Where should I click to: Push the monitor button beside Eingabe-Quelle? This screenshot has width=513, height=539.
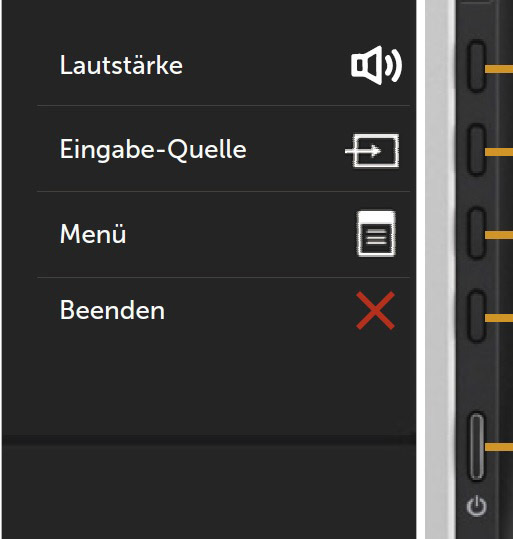coord(477,150)
